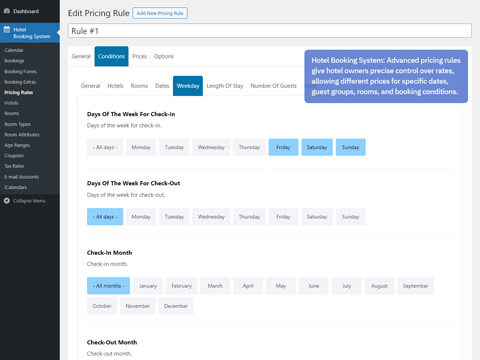Open Room Types in the sidebar
This screenshot has width=480, height=360.
pos(17,124)
